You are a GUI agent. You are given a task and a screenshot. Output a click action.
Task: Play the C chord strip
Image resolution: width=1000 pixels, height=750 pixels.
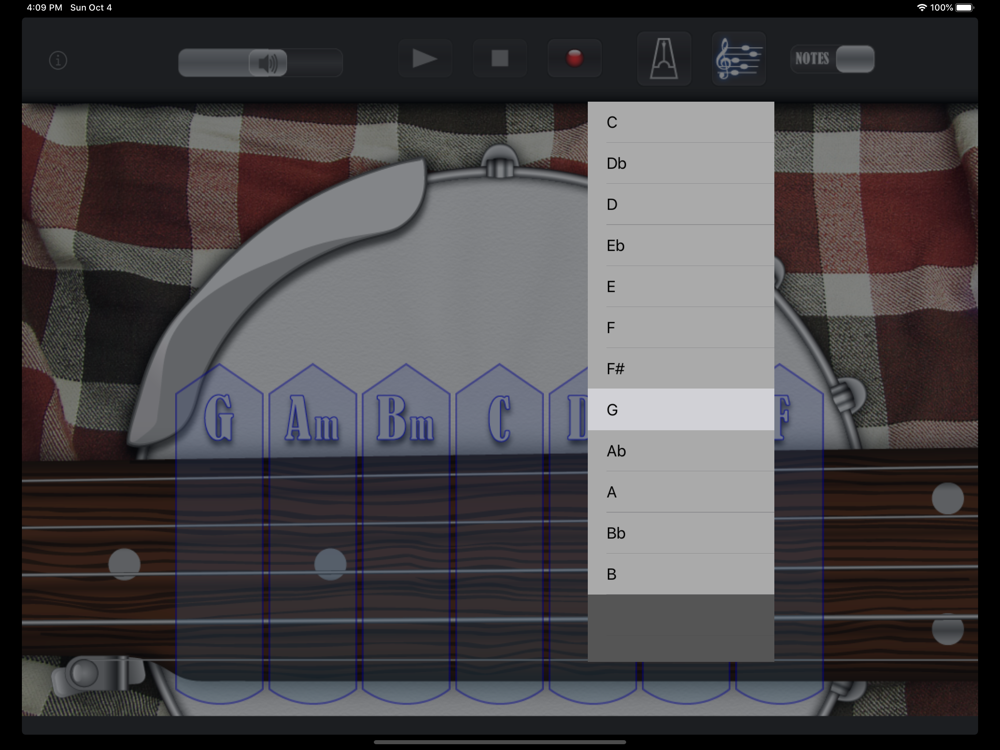(x=499, y=534)
